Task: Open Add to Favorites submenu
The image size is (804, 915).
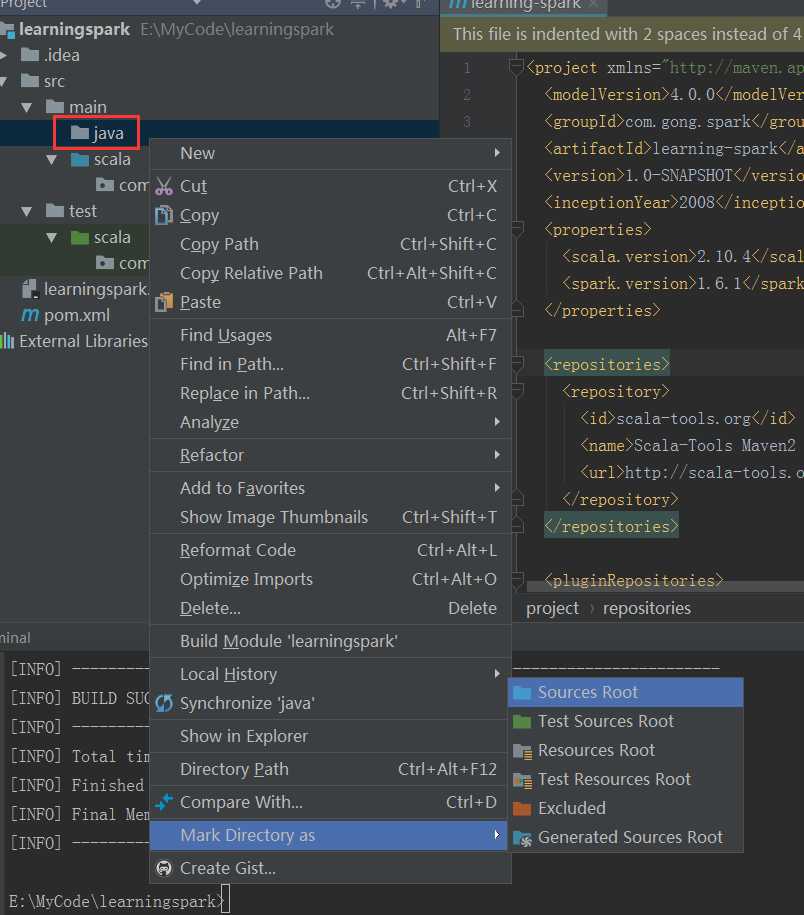Action: [x=331, y=488]
